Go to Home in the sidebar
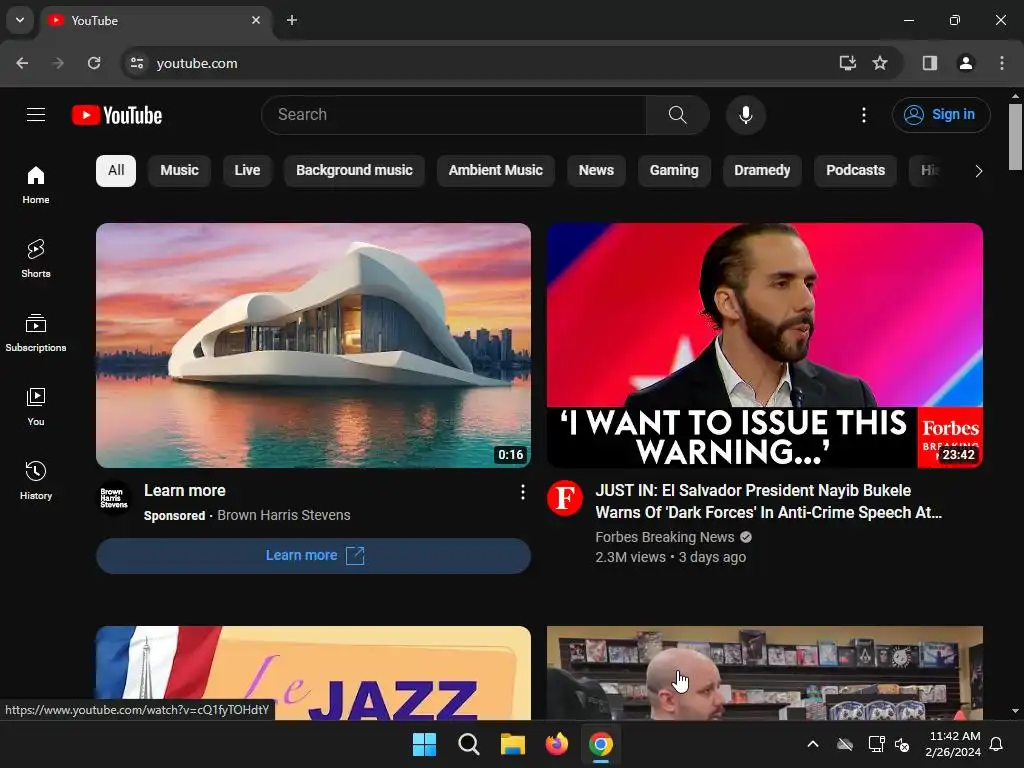Image resolution: width=1024 pixels, height=768 pixels. pyautogui.click(x=36, y=185)
